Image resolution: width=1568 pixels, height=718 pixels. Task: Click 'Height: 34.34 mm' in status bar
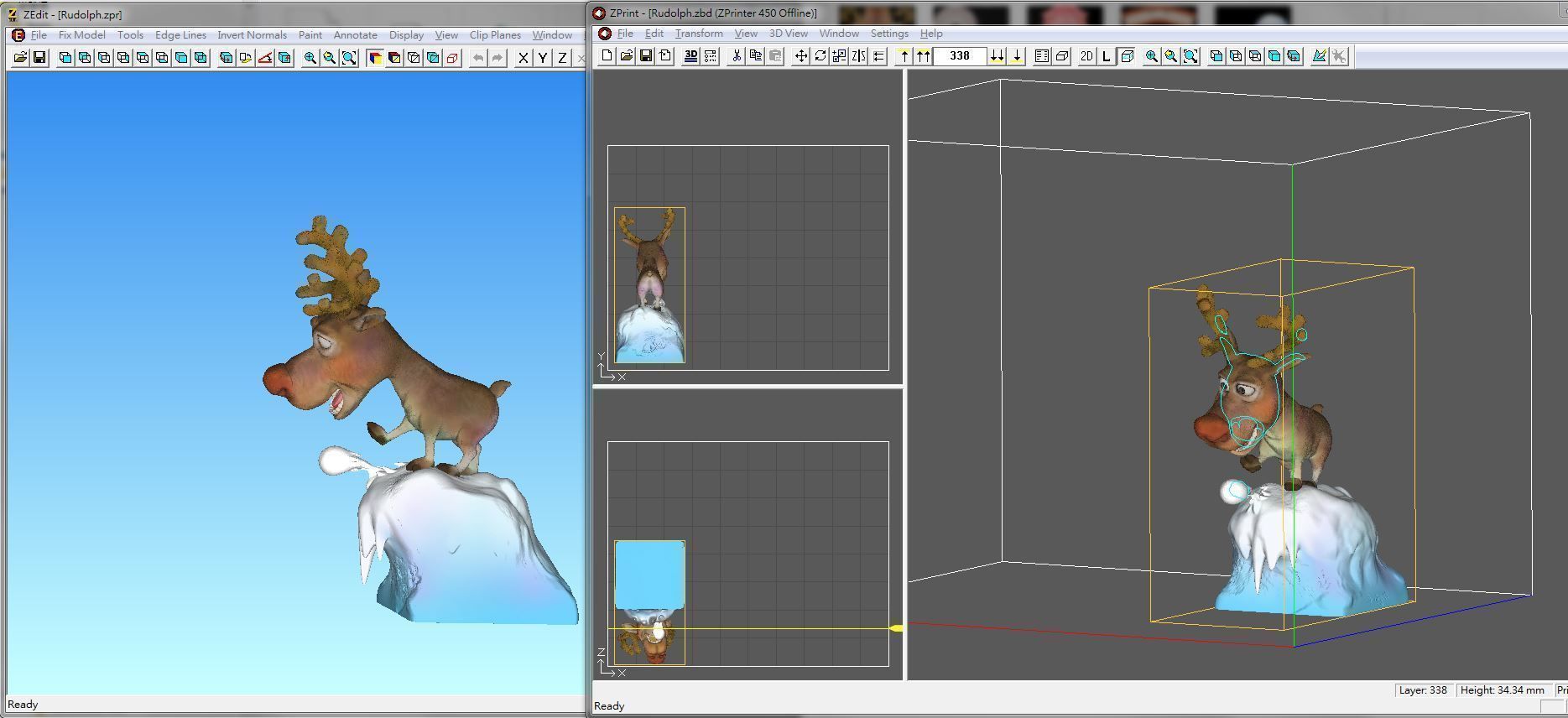tap(1502, 690)
